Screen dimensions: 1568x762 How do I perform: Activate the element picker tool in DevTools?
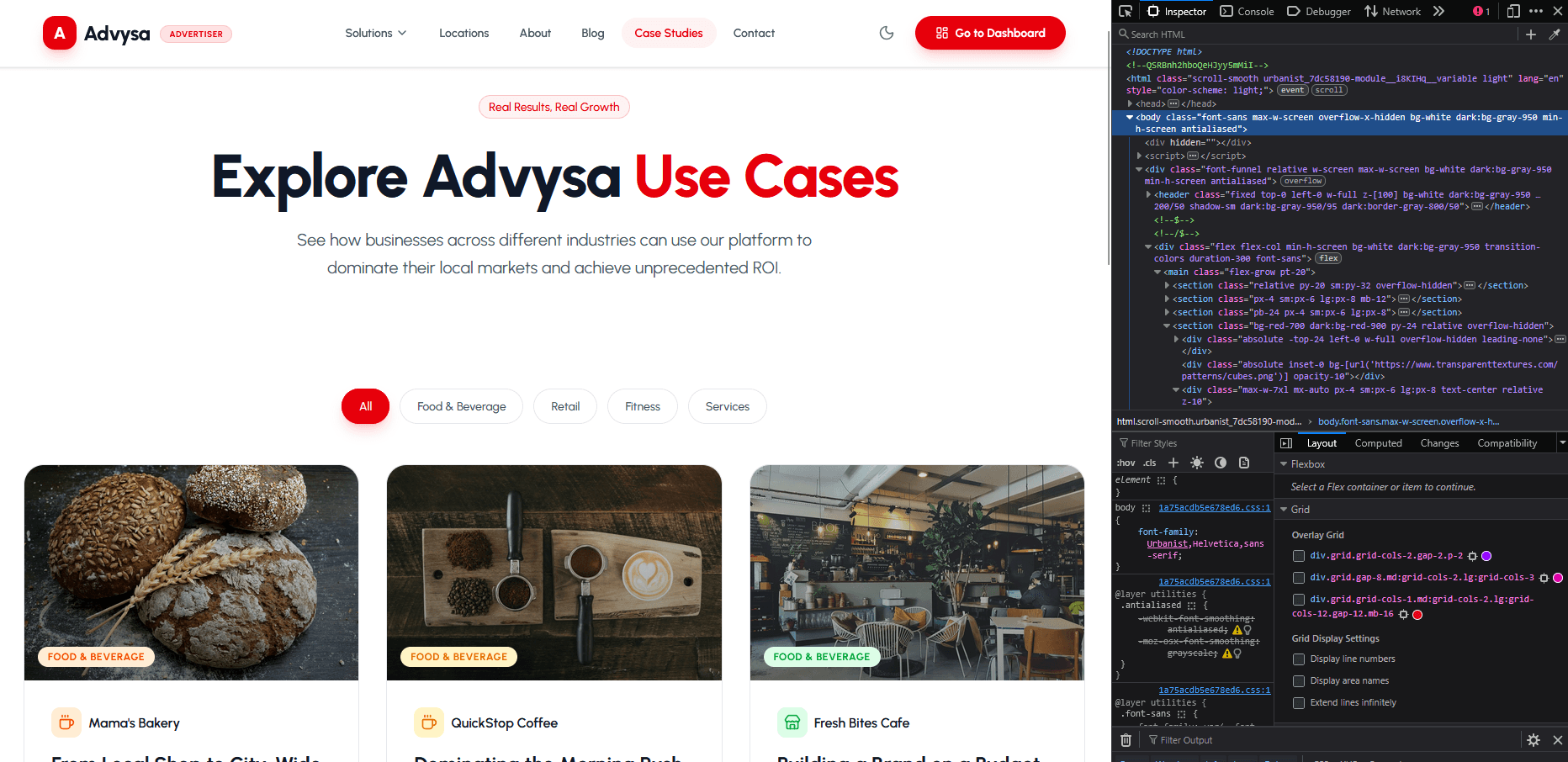click(x=1126, y=11)
